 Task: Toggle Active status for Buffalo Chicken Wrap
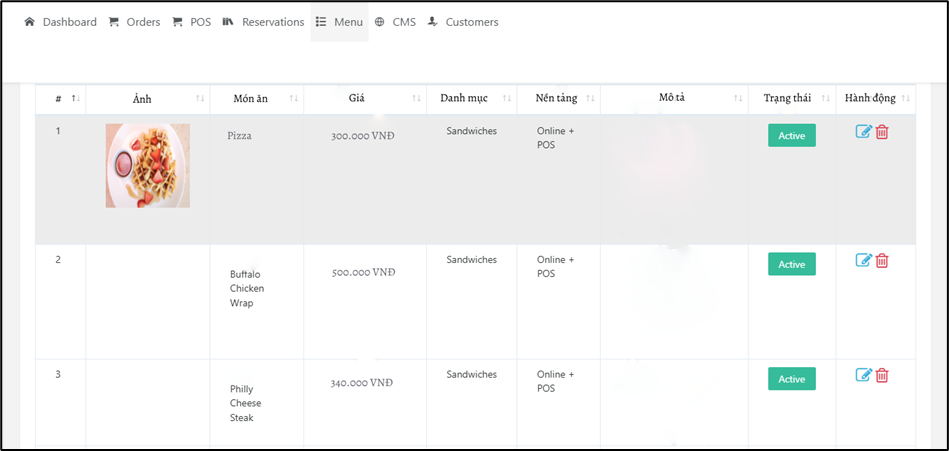[792, 265]
